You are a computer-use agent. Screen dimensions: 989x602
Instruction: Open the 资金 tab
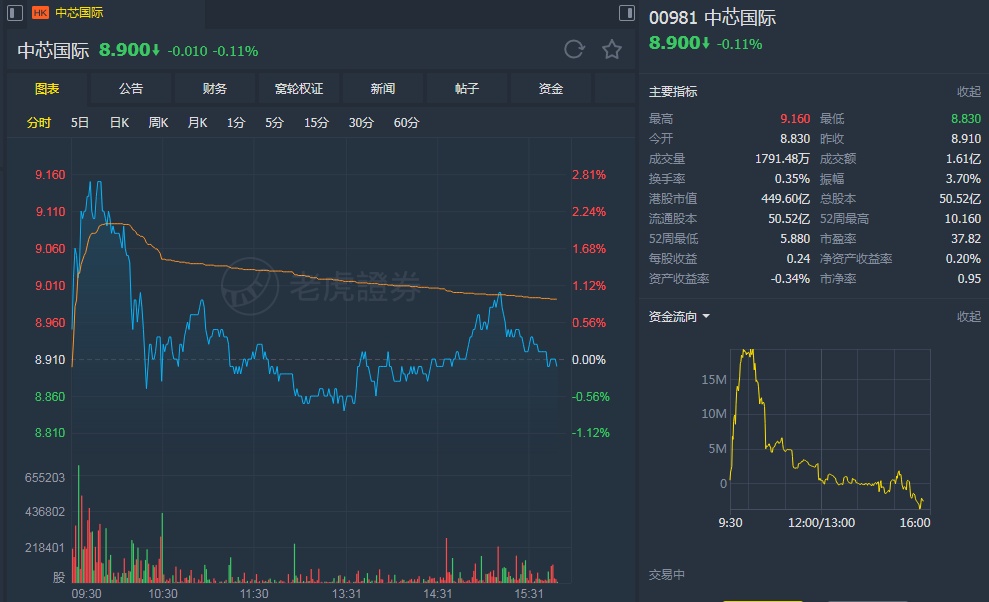click(551, 89)
